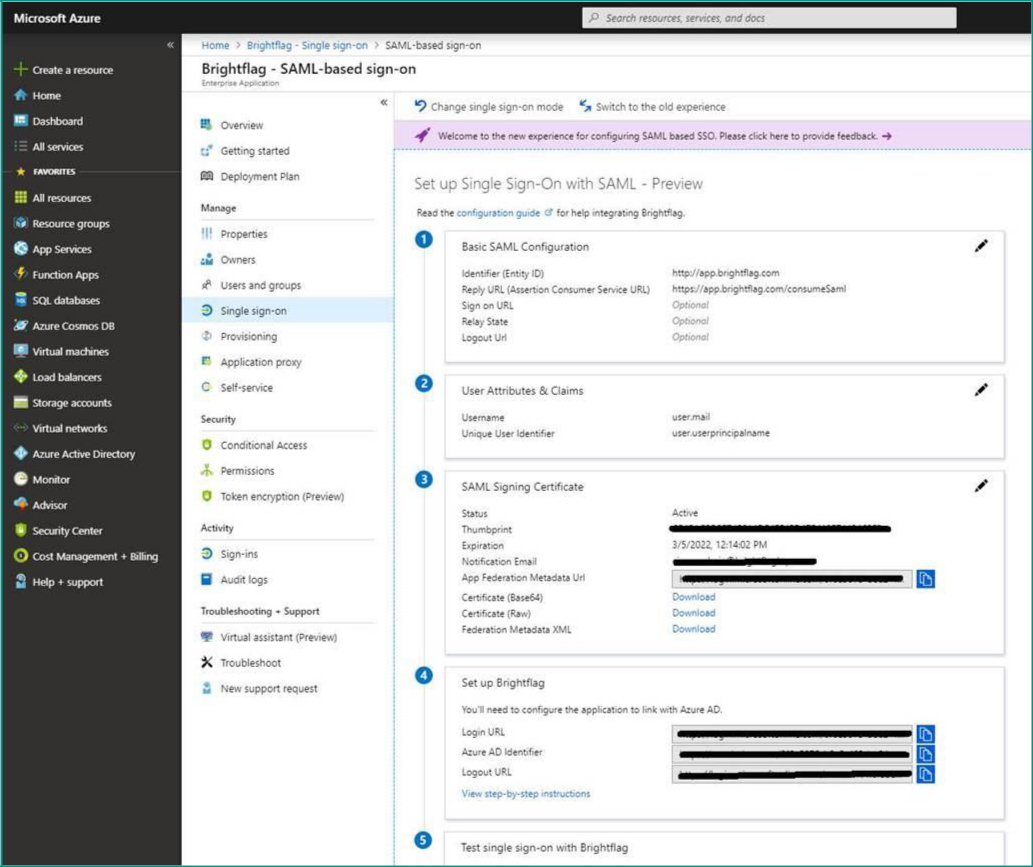This screenshot has width=1033, height=867.
Task: Click the Dashboard icon in sidebar
Action: (20, 121)
